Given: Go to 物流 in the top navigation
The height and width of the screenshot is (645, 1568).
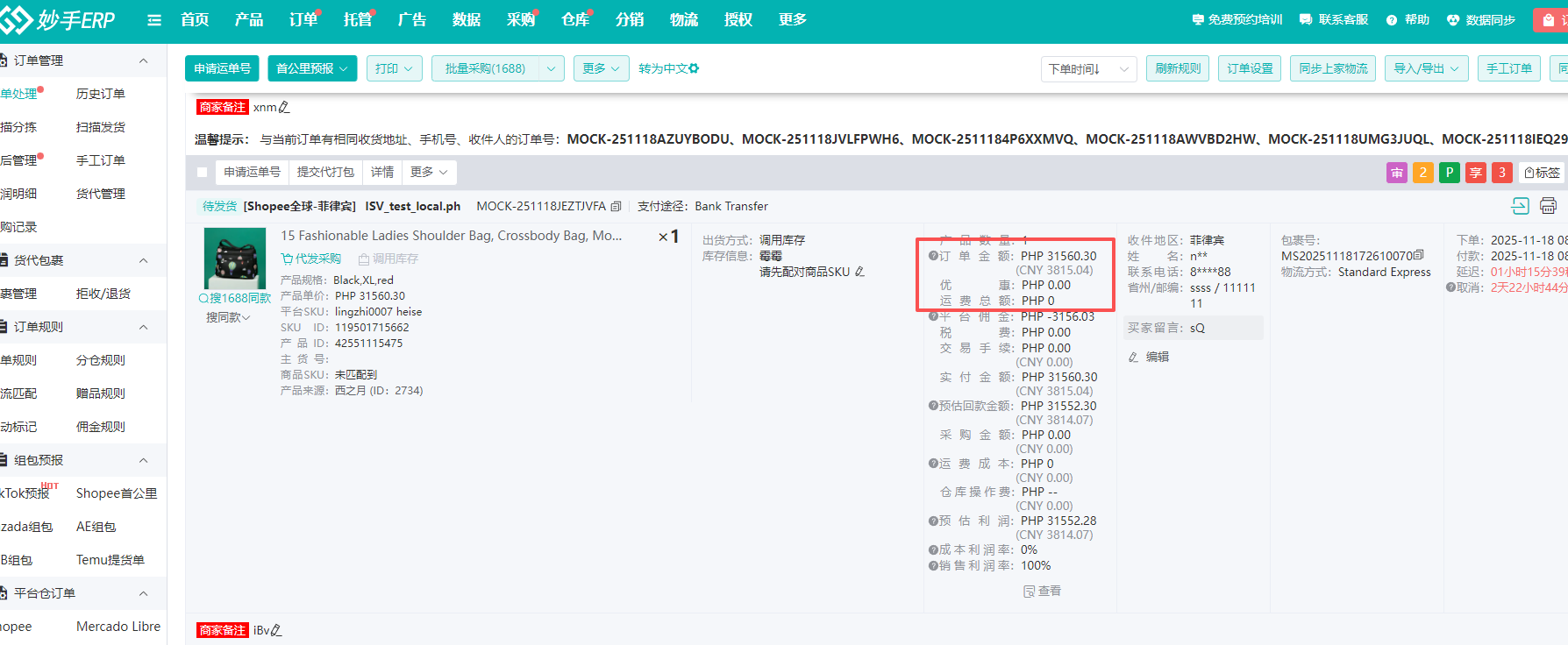Looking at the screenshot, I should point(684,20).
